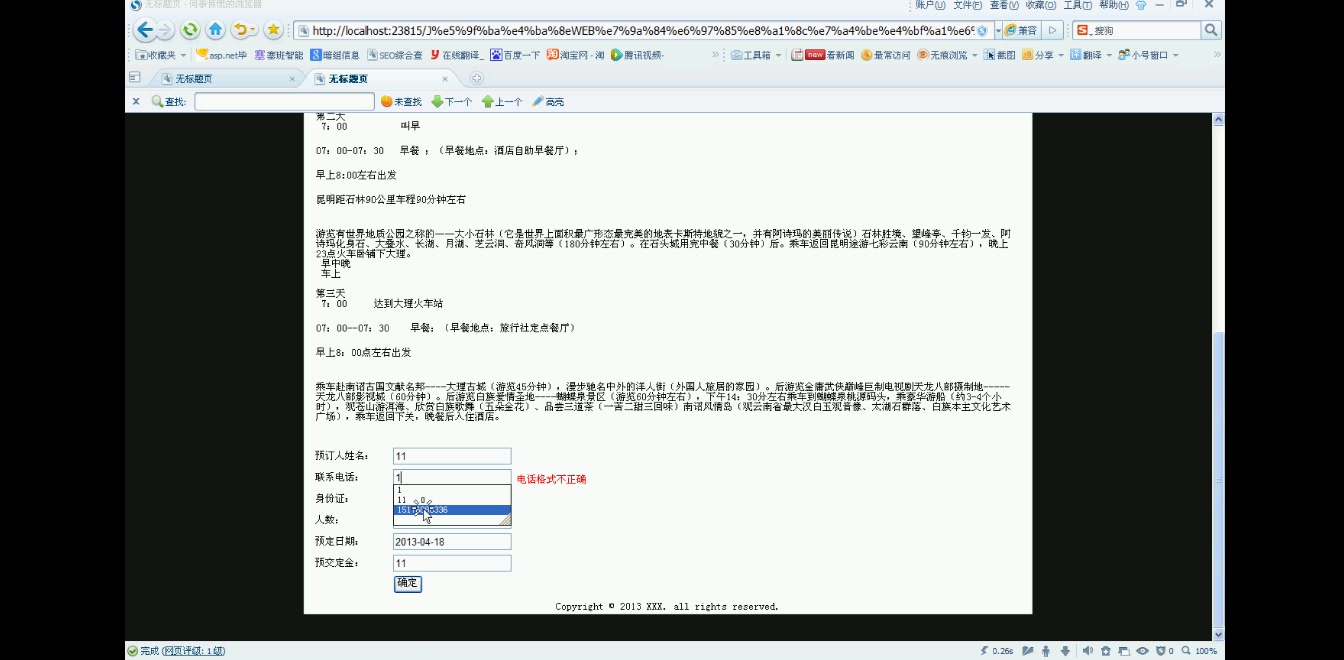Open 最常访问 most visited sites
The height and width of the screenshot is (660, 1344).
[887, 54]
